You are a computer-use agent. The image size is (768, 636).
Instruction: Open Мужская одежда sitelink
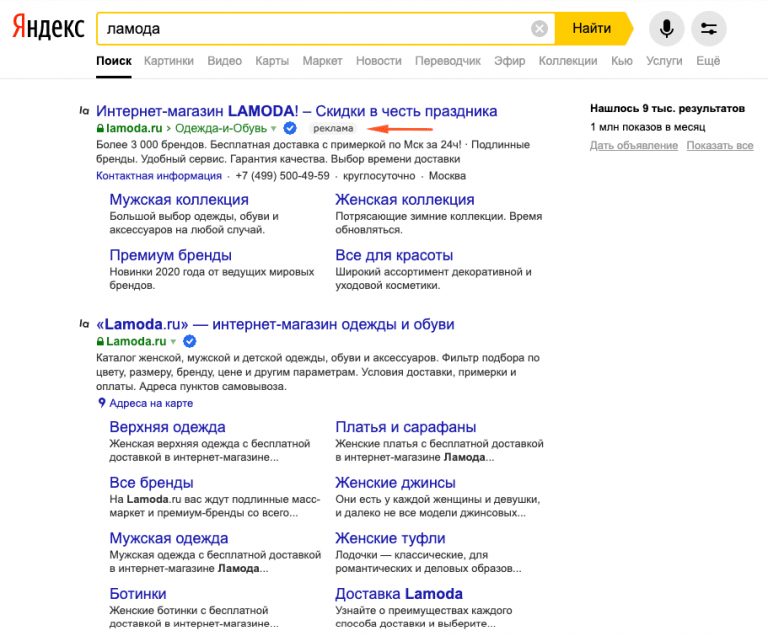click(168, 538)
